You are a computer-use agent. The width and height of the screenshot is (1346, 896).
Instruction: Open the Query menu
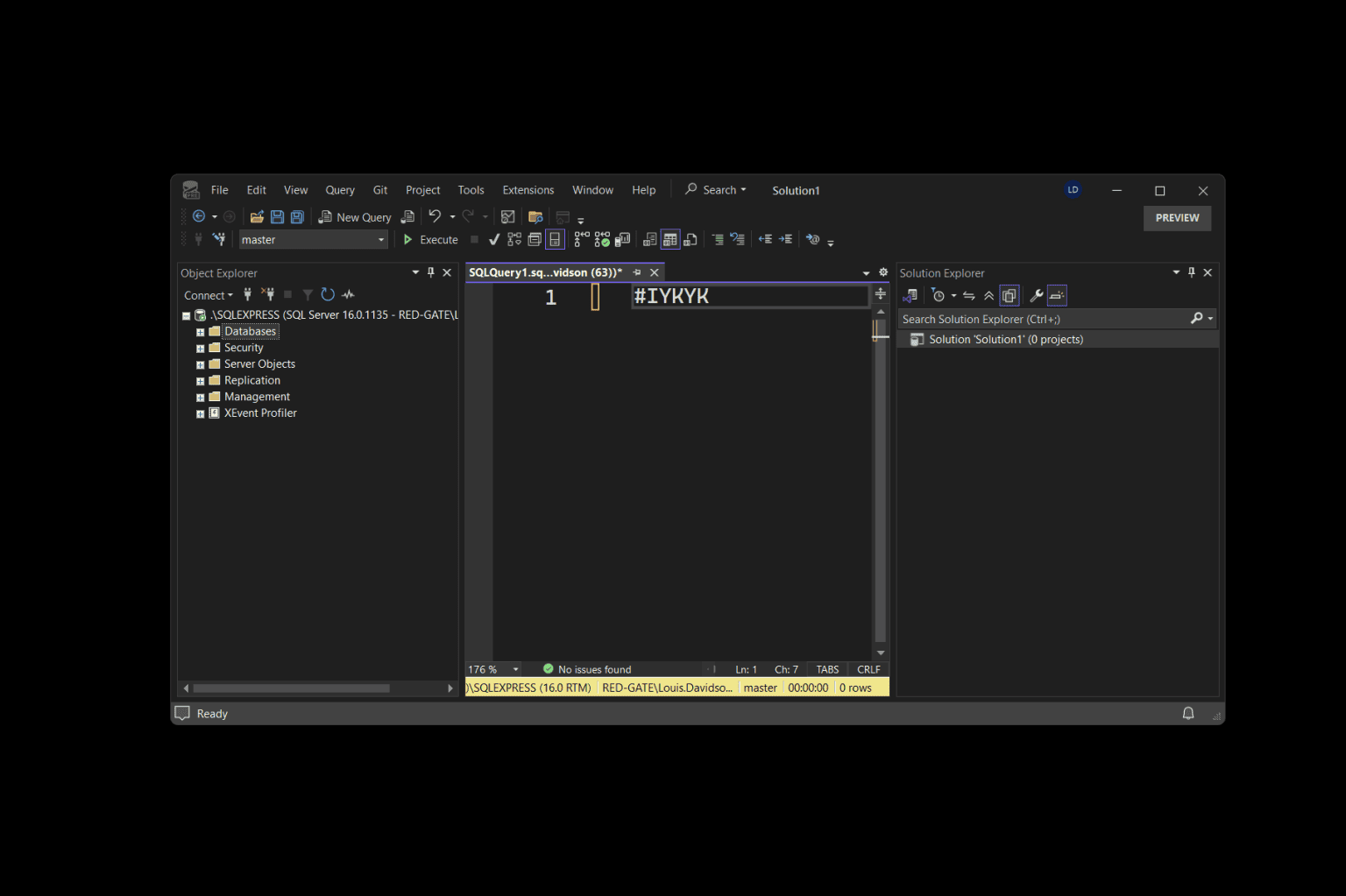coord(340,190)
